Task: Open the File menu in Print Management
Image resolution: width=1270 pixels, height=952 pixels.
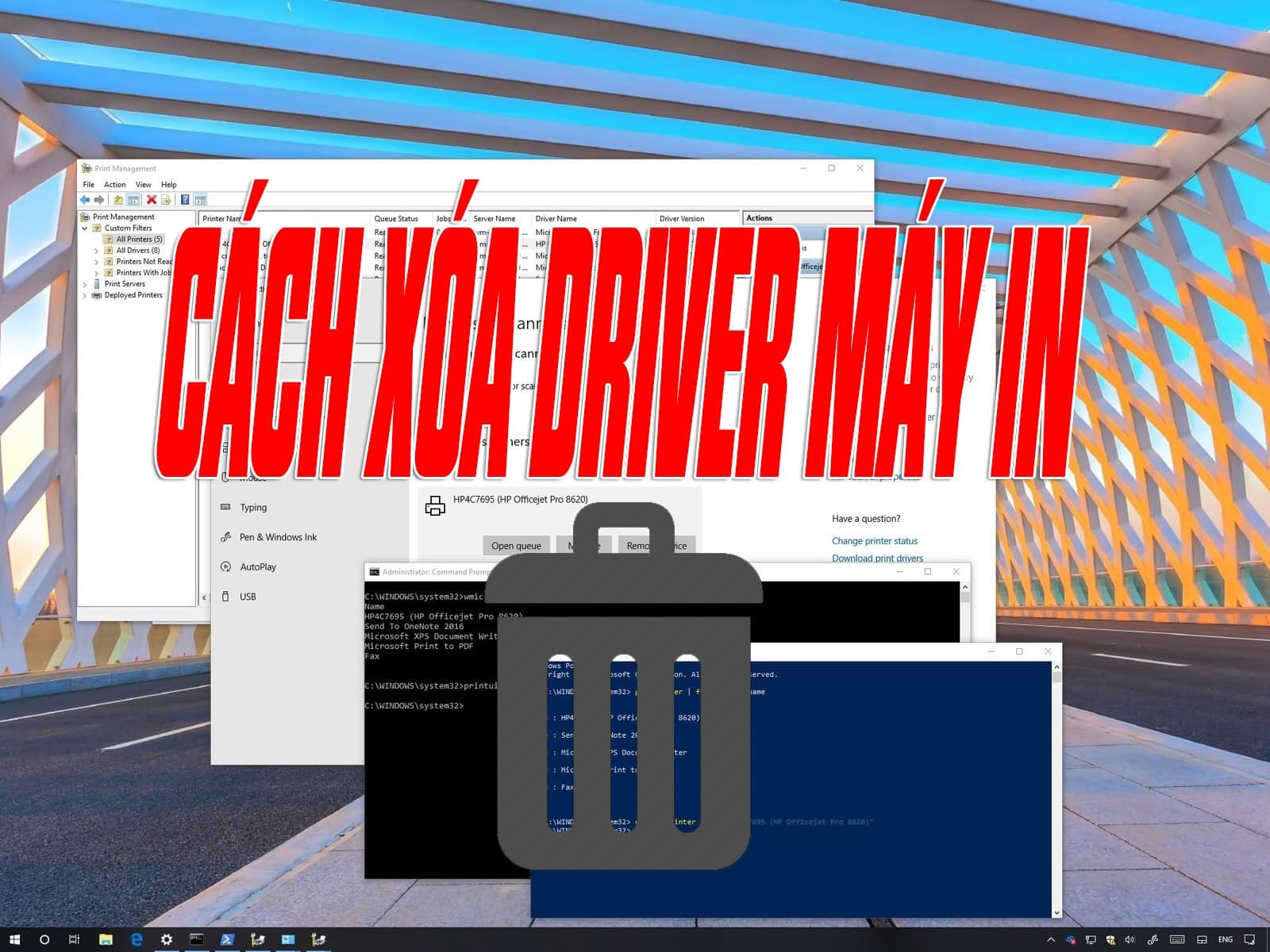Action: (89, 185)
